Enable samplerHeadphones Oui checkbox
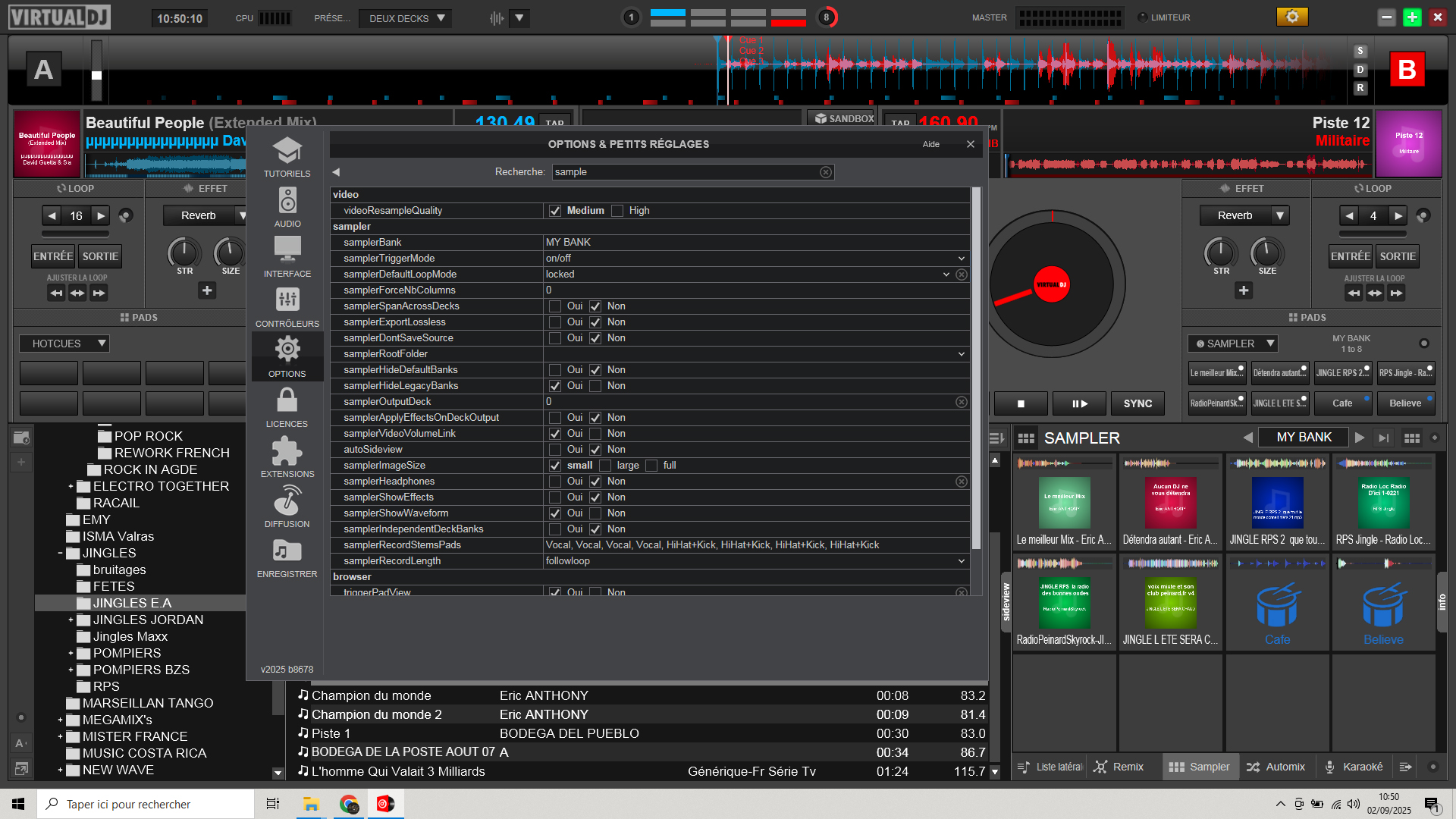 coord(555,482)
